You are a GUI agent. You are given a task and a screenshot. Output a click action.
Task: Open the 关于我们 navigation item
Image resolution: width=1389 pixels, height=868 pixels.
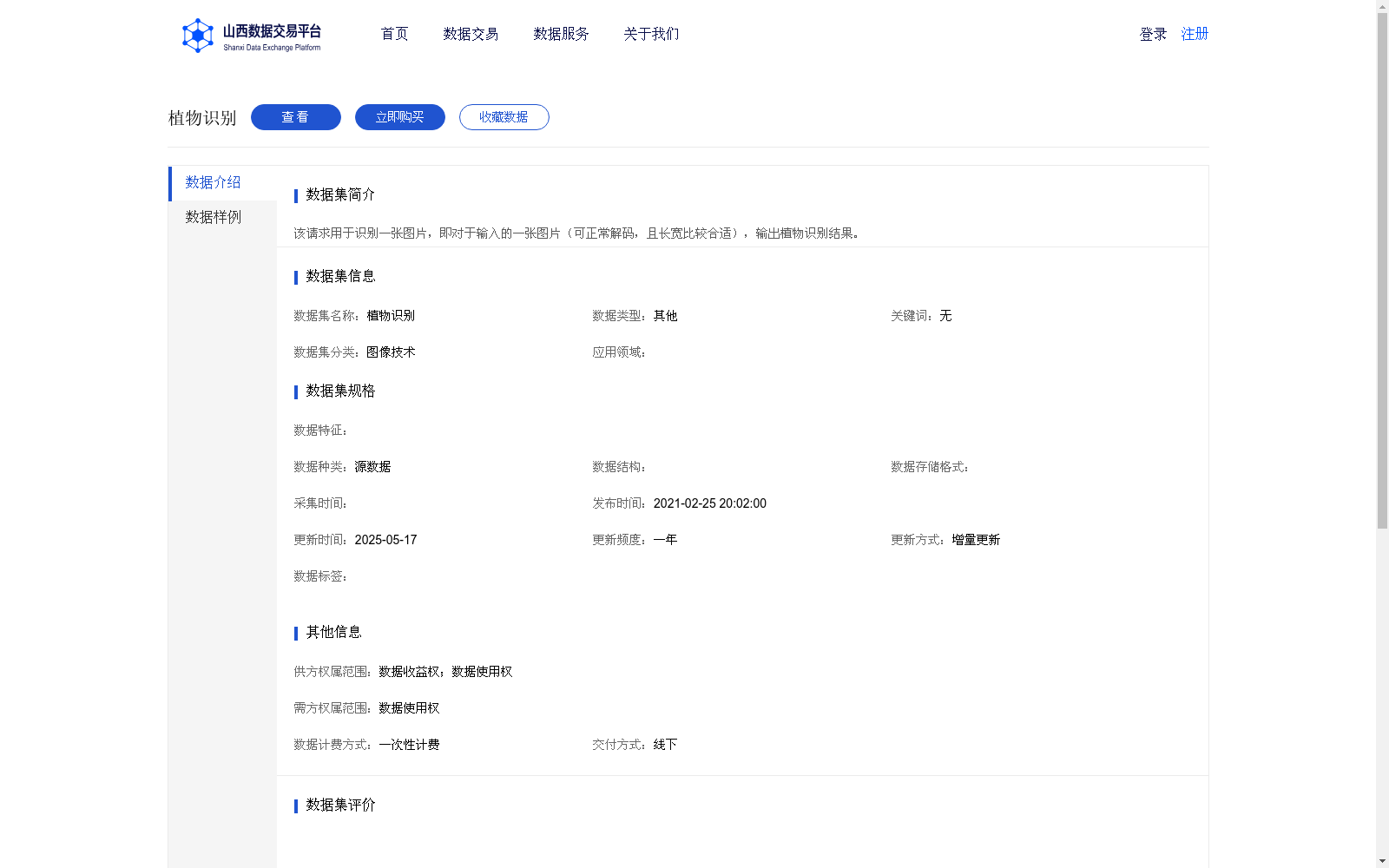point(651,34)
